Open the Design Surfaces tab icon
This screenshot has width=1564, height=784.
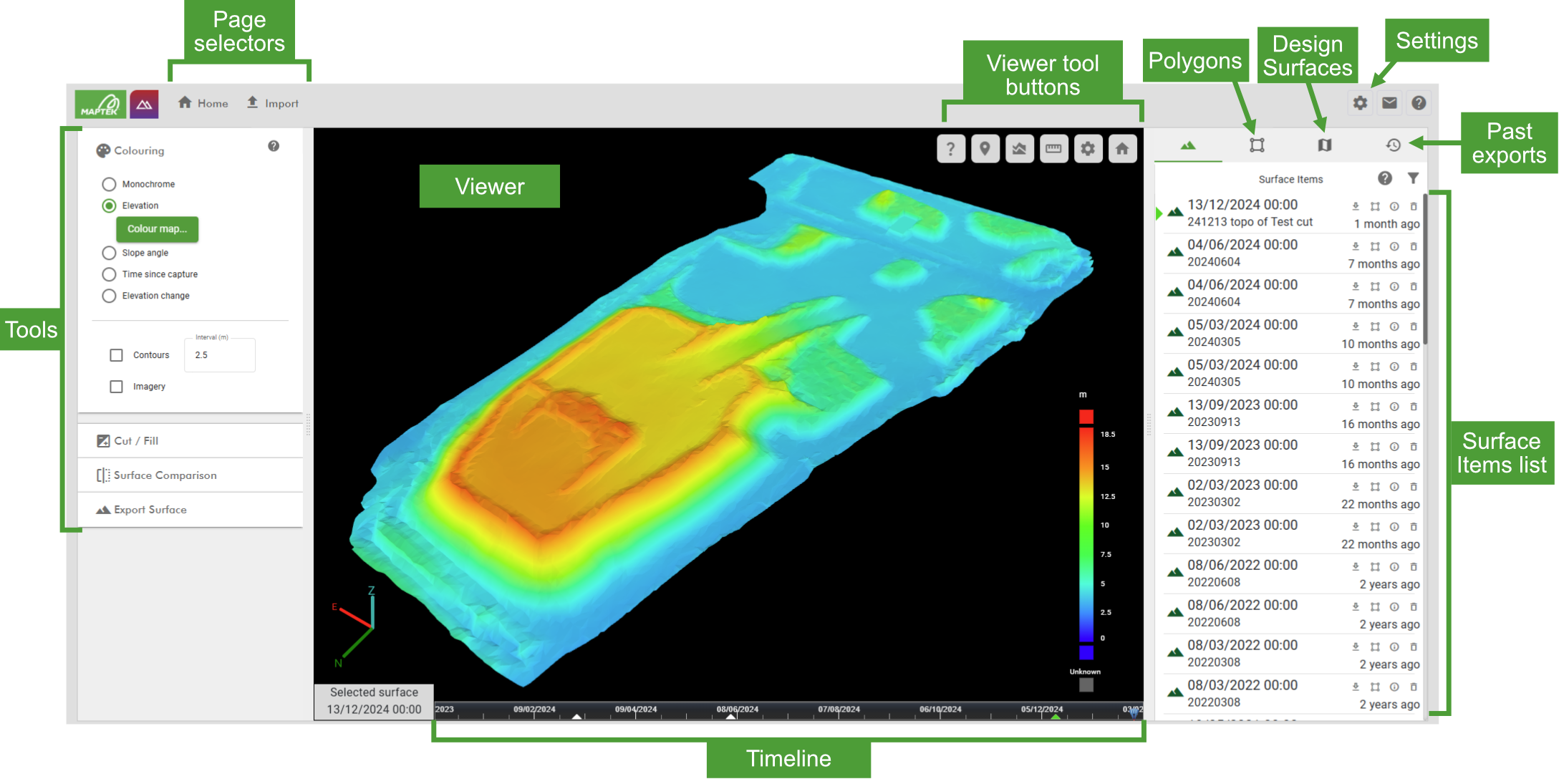pyautogui.click(x=1324, y=145)
